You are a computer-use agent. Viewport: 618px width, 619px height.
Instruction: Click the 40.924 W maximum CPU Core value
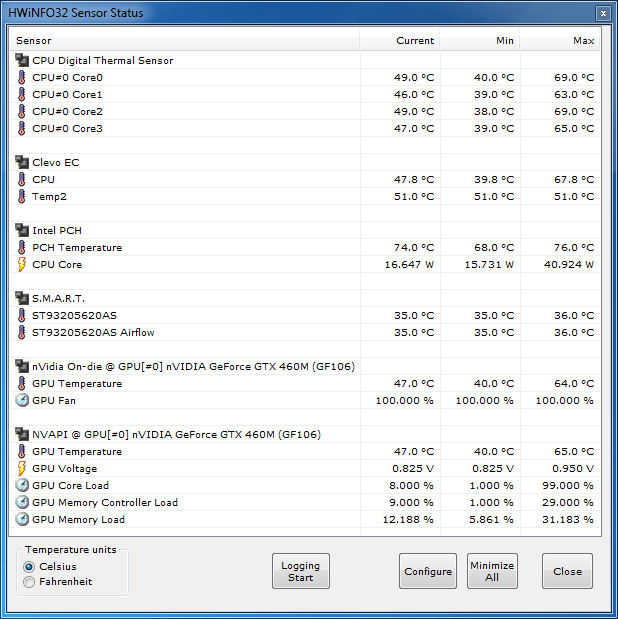coord(569,264)
